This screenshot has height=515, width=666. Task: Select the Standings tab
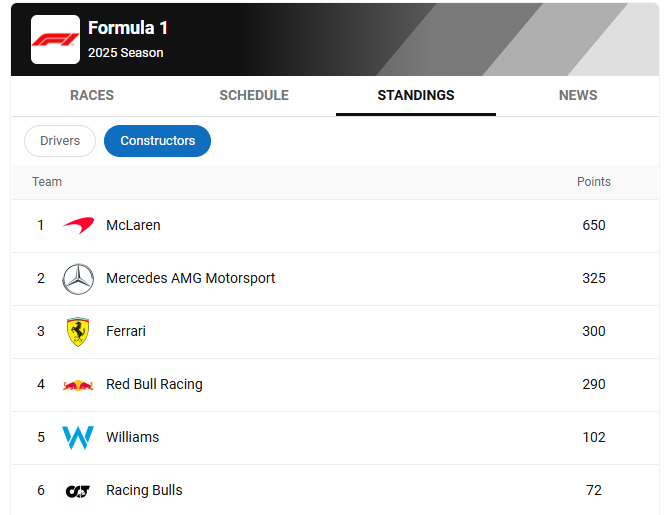coord(416,96)
